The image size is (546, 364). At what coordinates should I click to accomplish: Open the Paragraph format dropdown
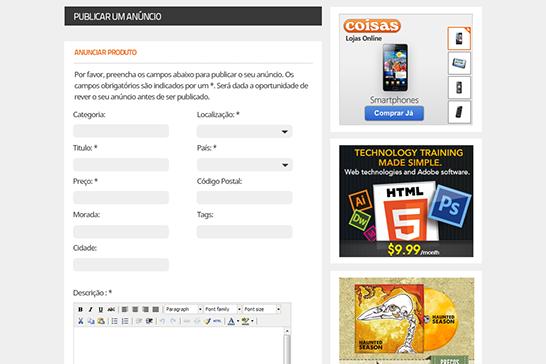point(183,309)
